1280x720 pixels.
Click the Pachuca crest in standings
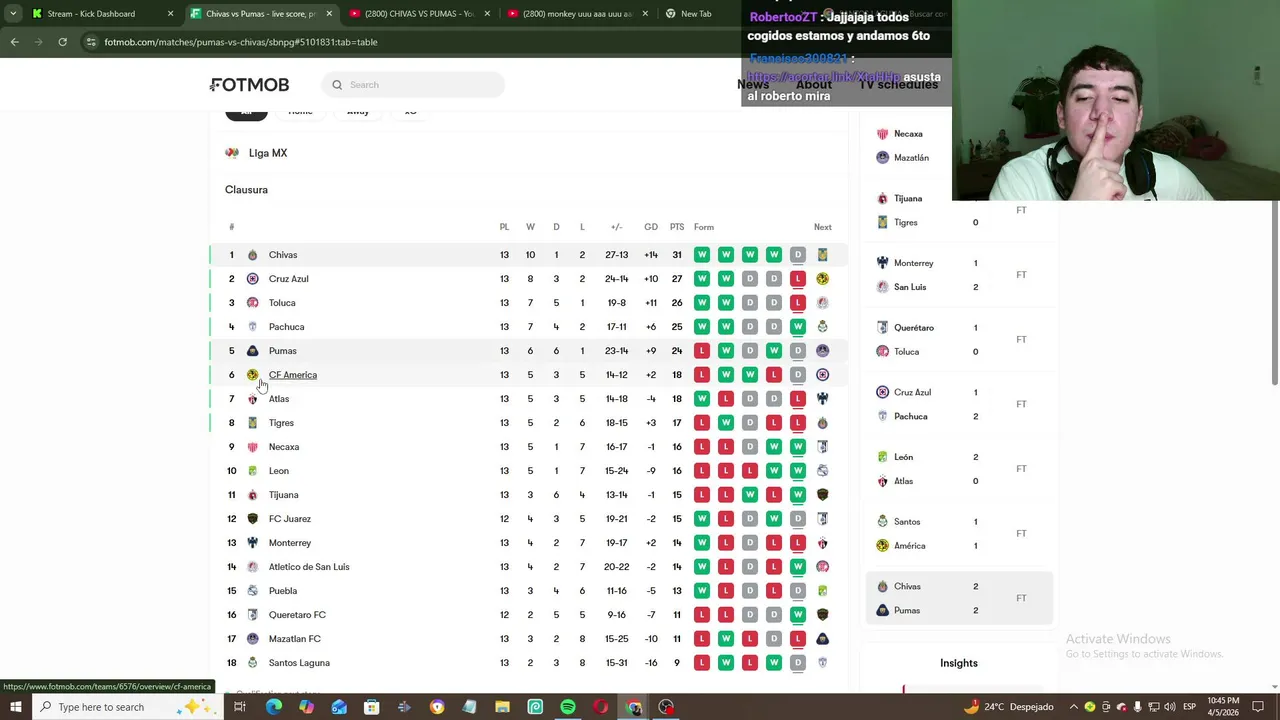(252, 327)
